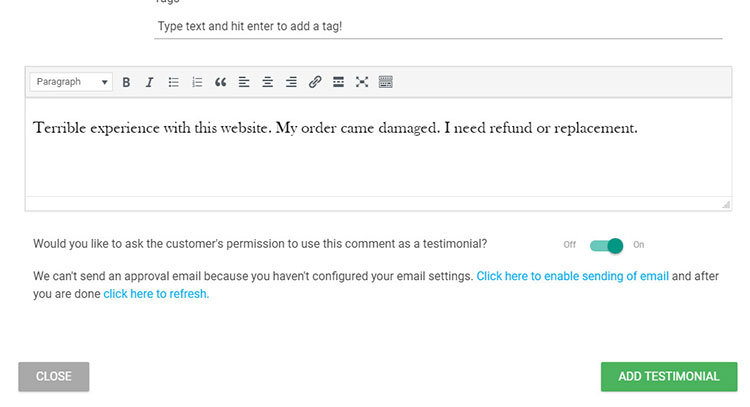Apply italic formatting to text
Image resolution: width=750 pixels, height=407 pixels.
click(x=149, y=82)
